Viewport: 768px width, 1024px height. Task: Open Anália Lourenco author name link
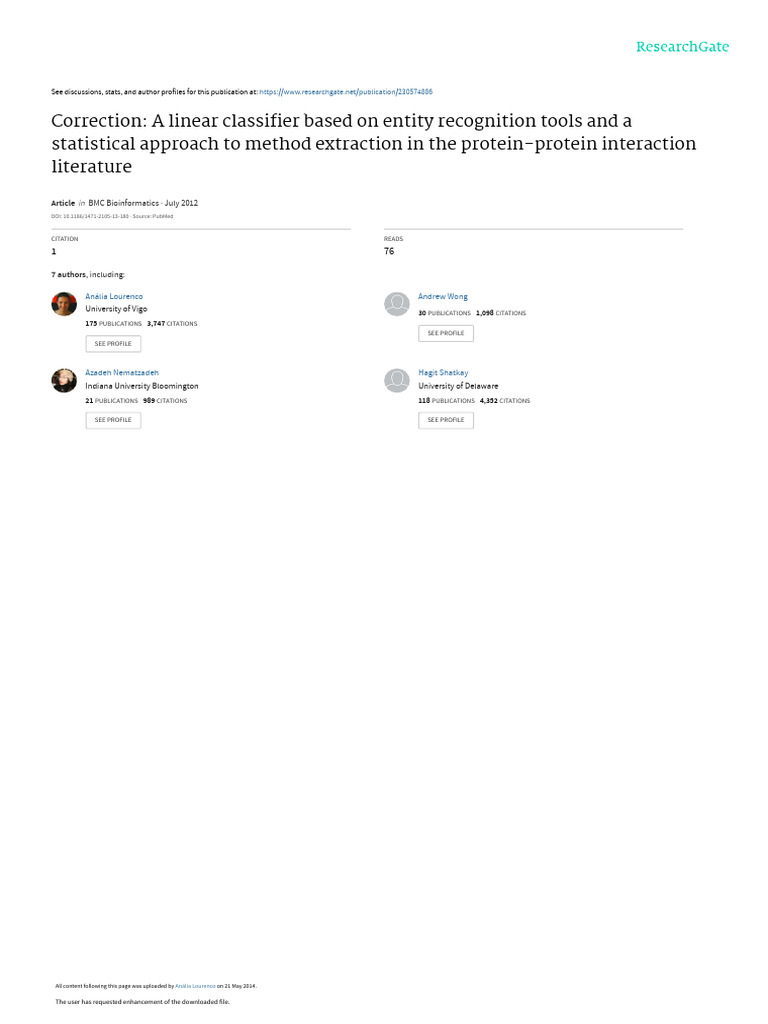pos(114,297)
